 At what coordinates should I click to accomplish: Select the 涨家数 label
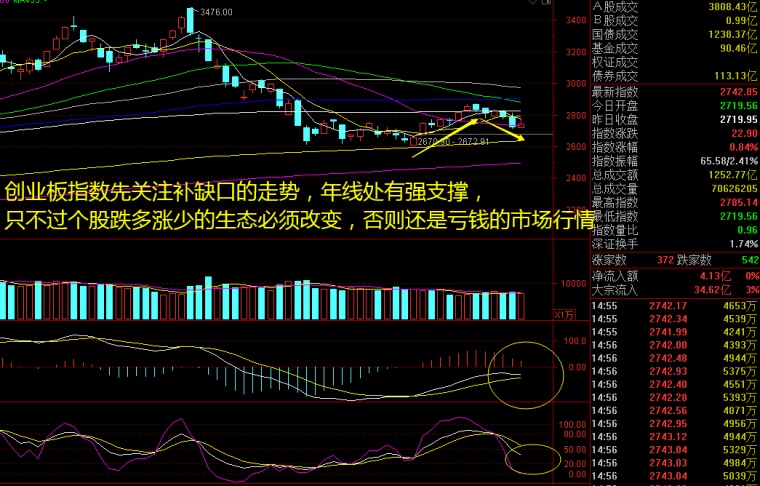click(609, 260)
